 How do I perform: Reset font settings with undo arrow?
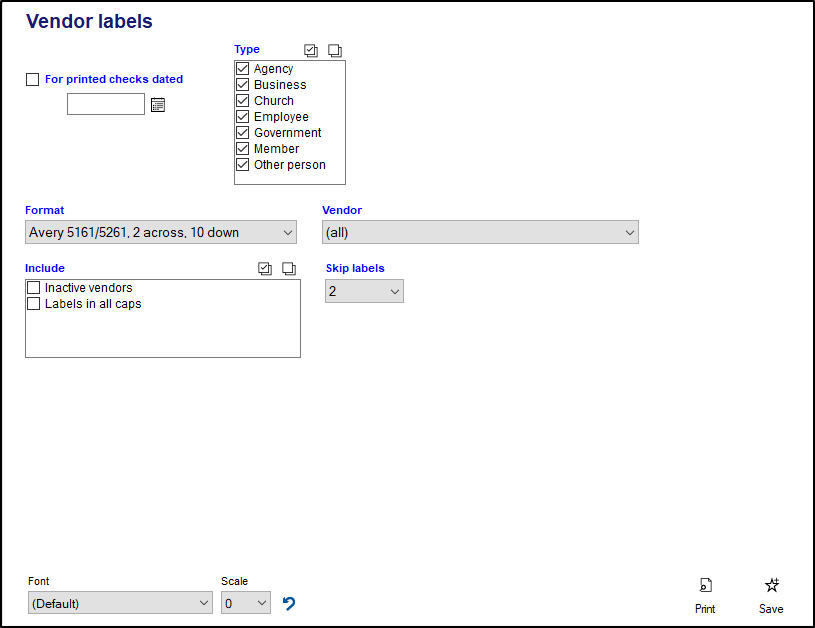(x=289, y=603)
